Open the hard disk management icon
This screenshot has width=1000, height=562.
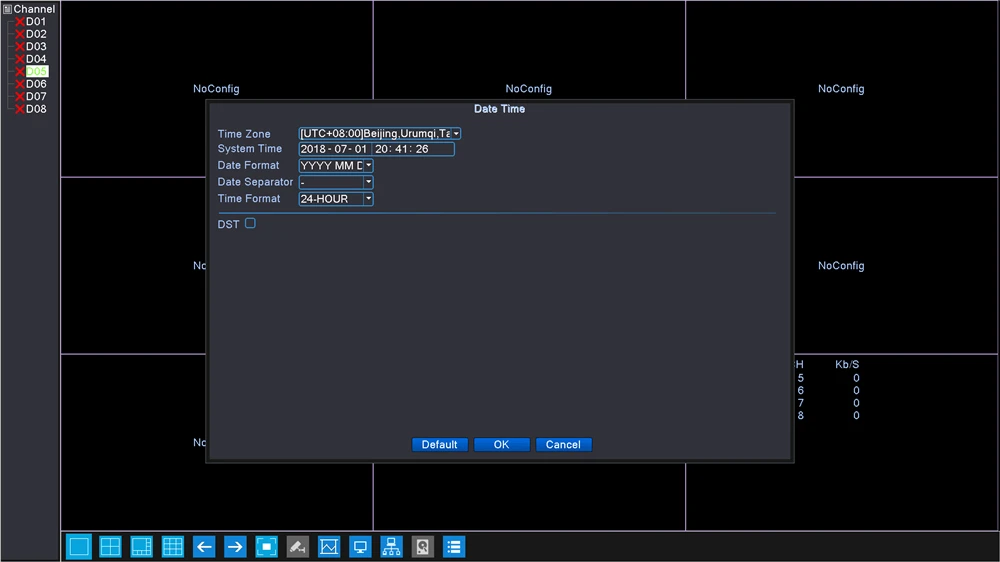[423, 547]
